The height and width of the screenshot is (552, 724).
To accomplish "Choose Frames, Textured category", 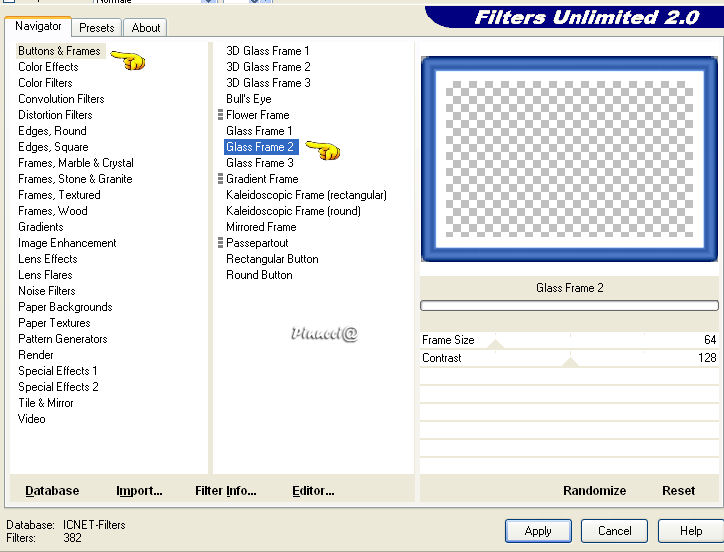I will click(59, 195).
